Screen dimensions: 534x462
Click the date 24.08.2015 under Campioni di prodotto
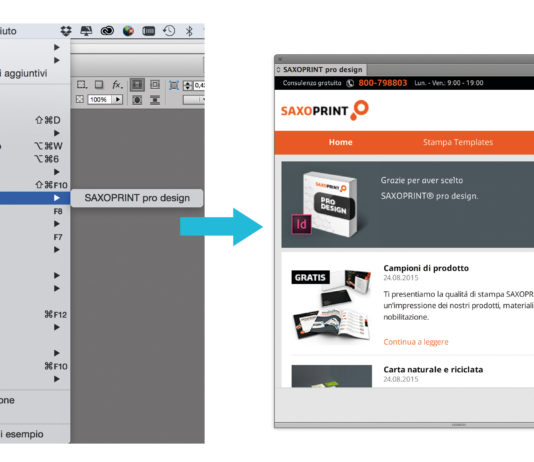(401, 278)
